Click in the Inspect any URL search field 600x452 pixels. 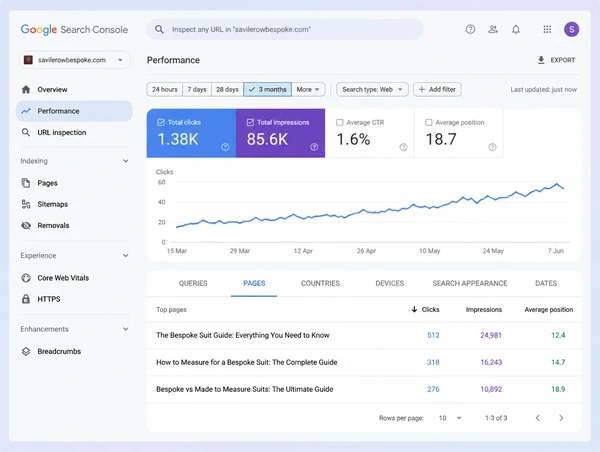(285, 29)
